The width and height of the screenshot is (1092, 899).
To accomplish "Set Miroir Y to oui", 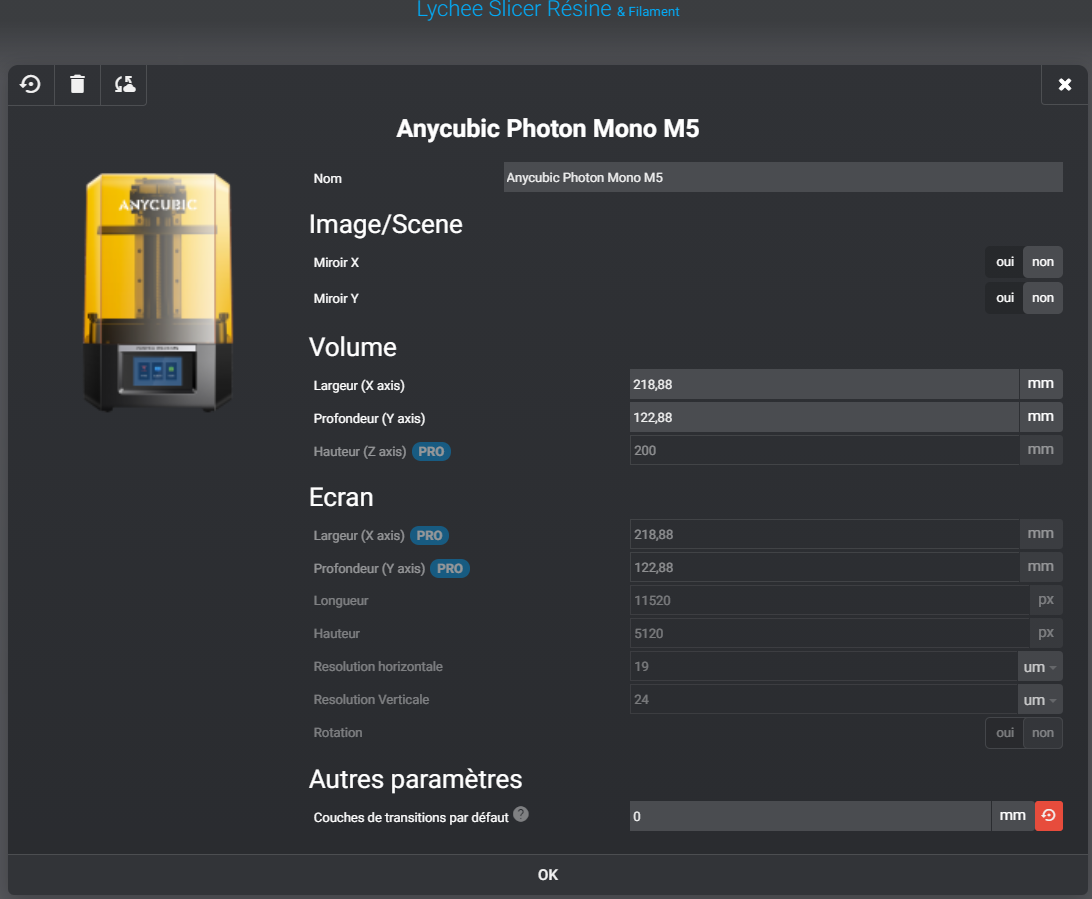I will tap(1004, 298).
